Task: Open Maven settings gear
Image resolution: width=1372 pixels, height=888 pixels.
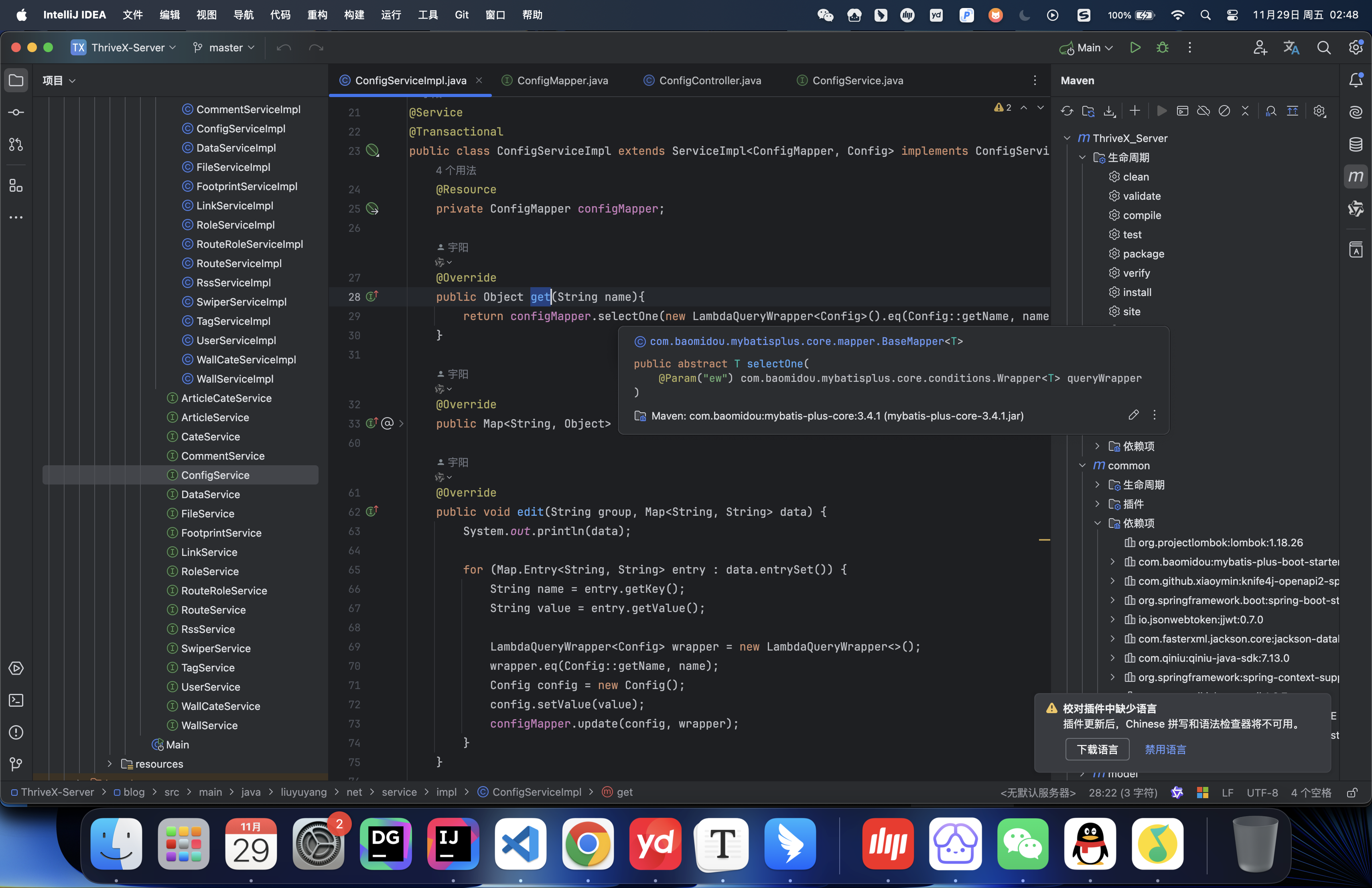Action: [x=1320, y=111]
